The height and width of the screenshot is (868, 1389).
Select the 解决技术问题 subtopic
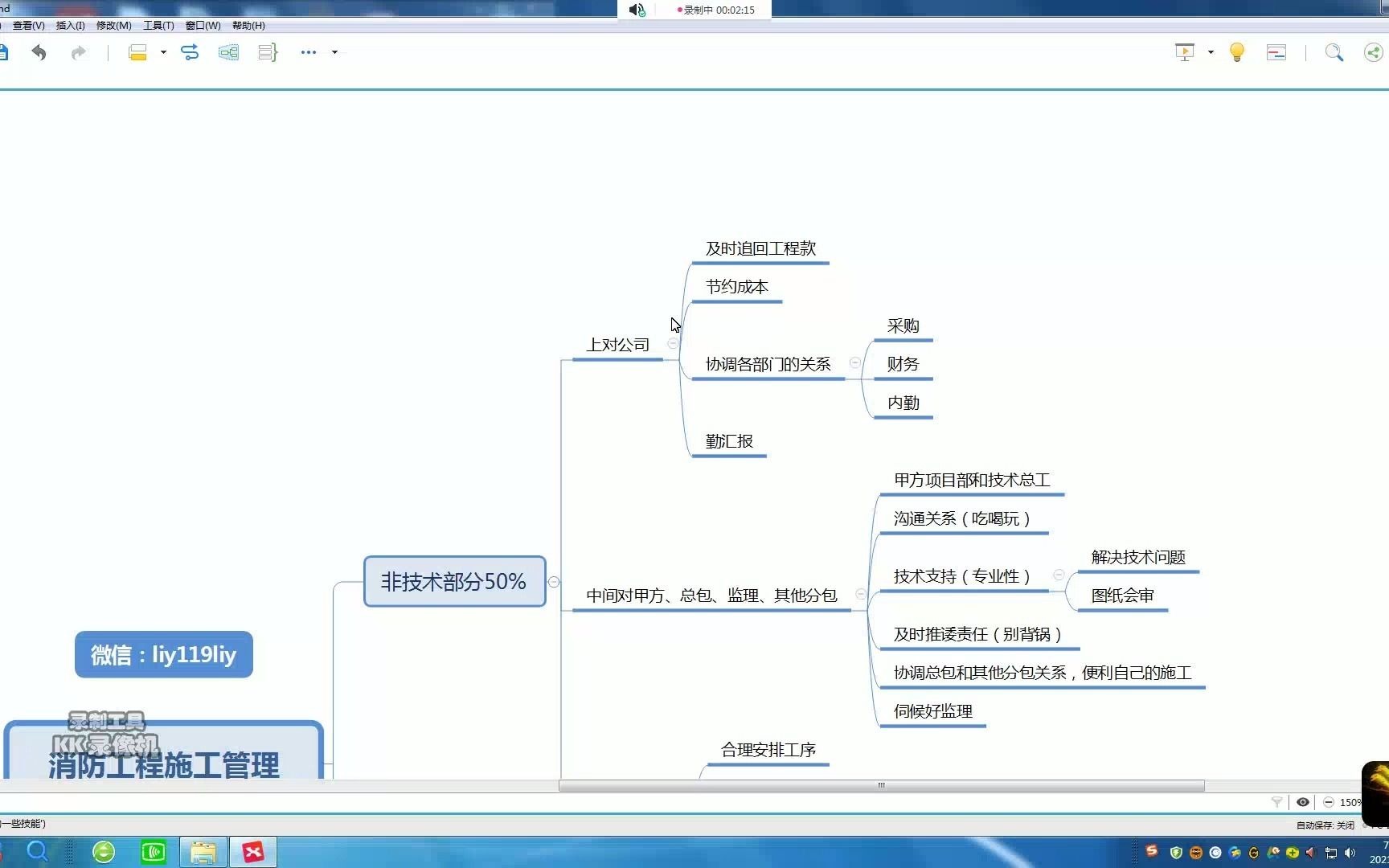tap(1138, 557)
